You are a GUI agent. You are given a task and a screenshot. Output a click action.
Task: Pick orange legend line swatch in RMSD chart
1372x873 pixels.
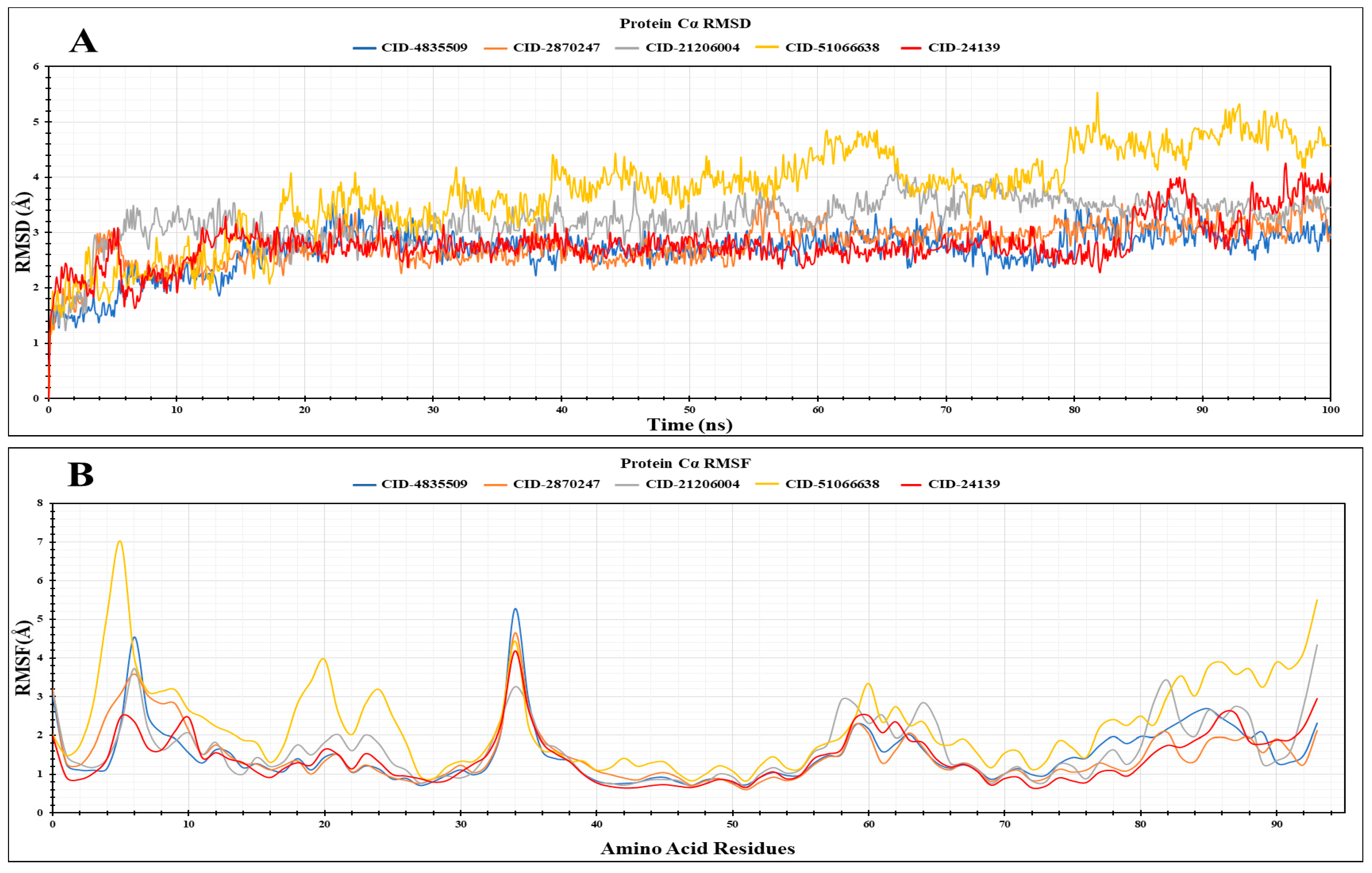(x=496, y=48)
